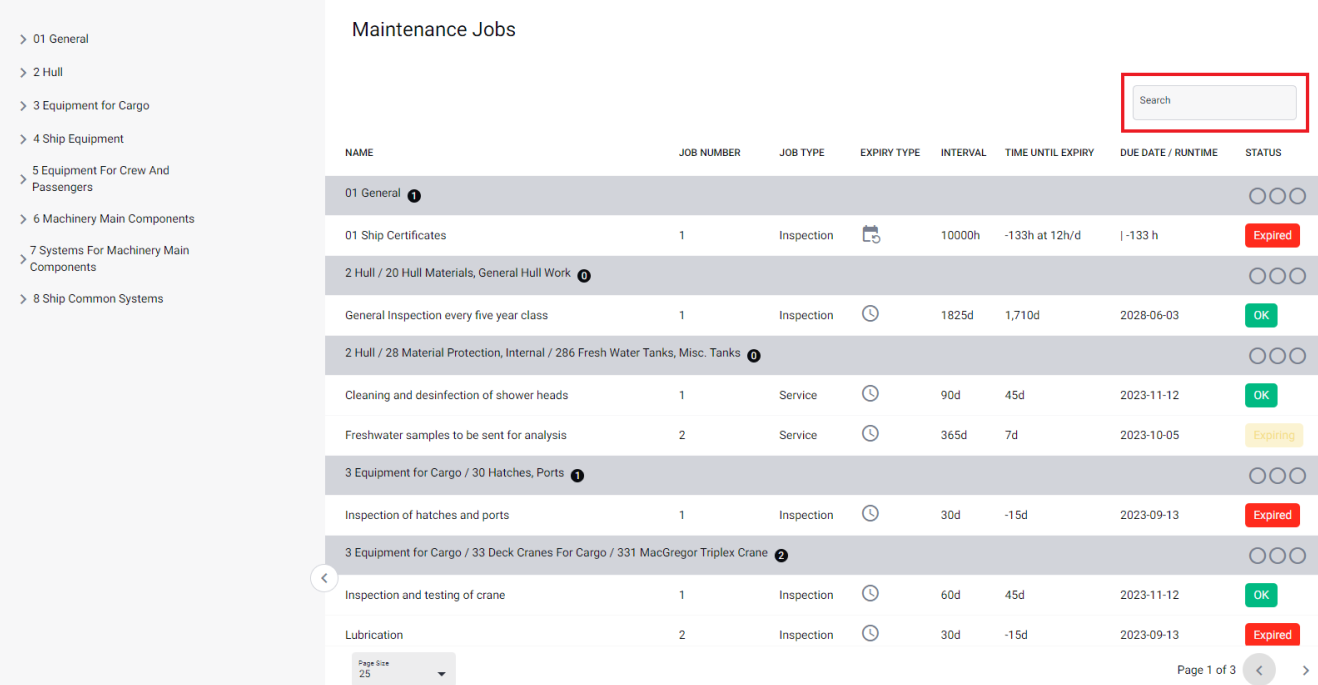Screen dimensions: 1318x685
Task: Click clock icon for Inspection of hatches and ports
Action: click(x=871, y=514)
